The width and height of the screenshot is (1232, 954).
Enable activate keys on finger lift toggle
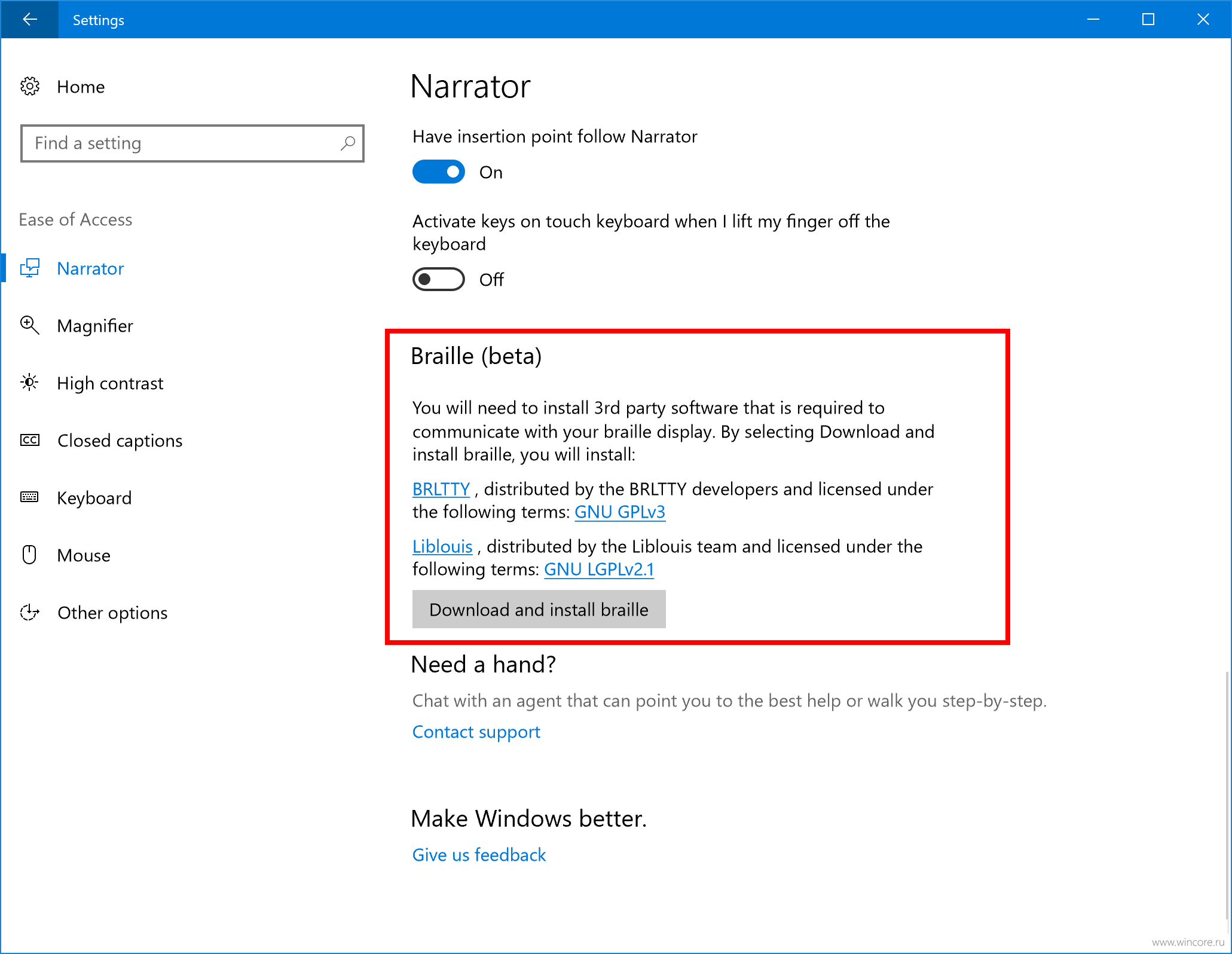pos(439,279)
